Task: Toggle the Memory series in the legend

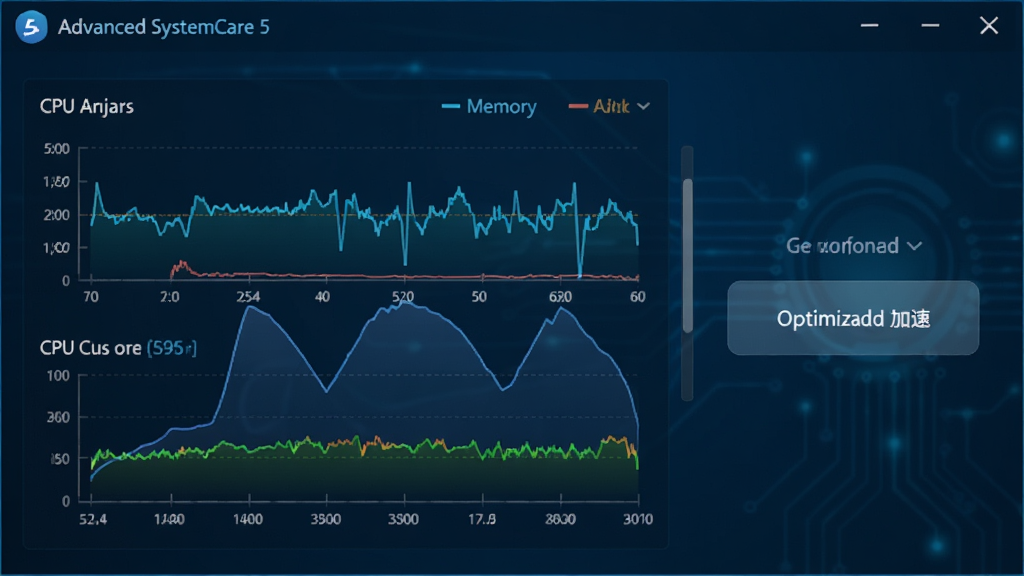Action: point(489,106)
